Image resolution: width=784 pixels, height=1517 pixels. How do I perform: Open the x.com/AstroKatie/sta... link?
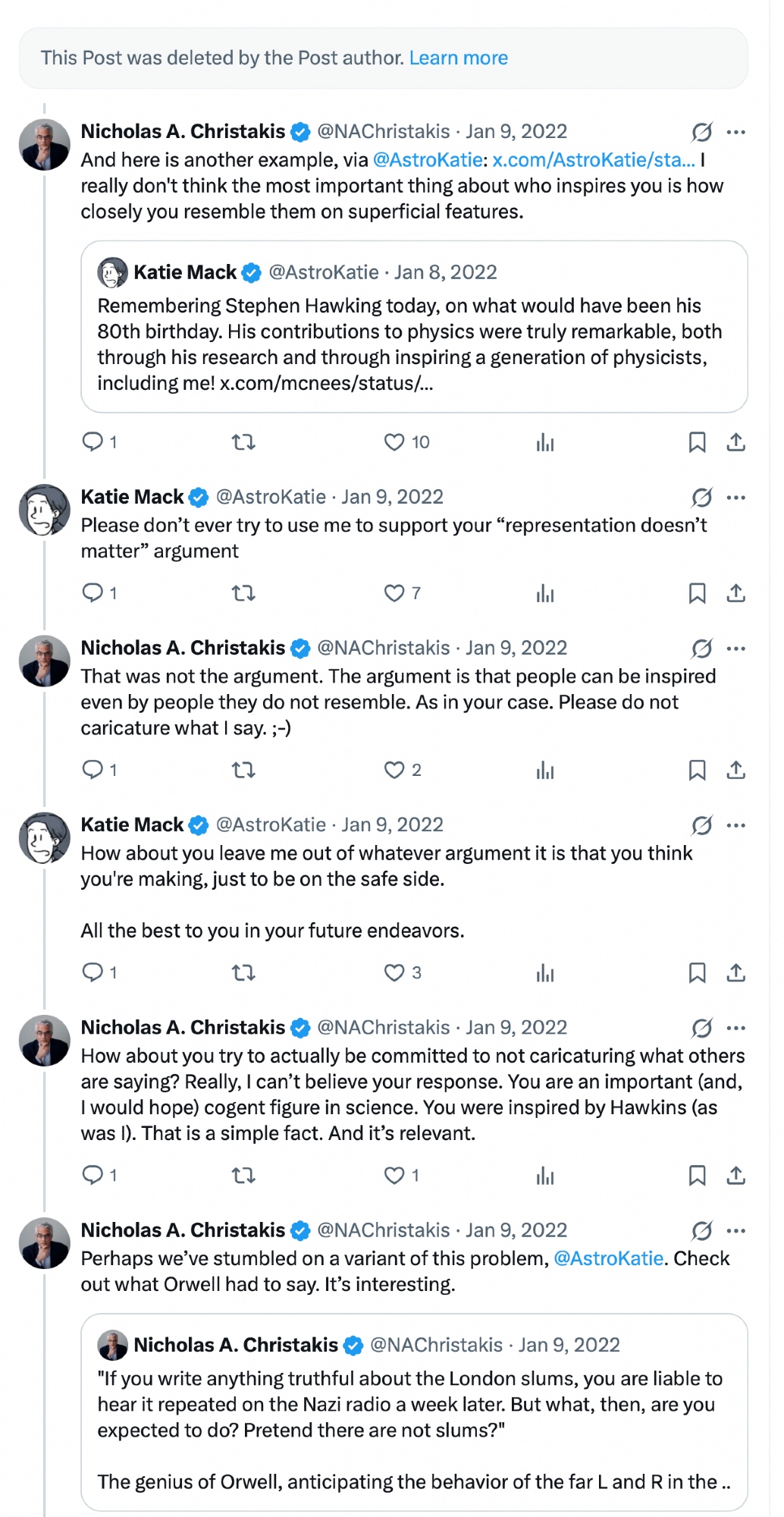[594, 160]
